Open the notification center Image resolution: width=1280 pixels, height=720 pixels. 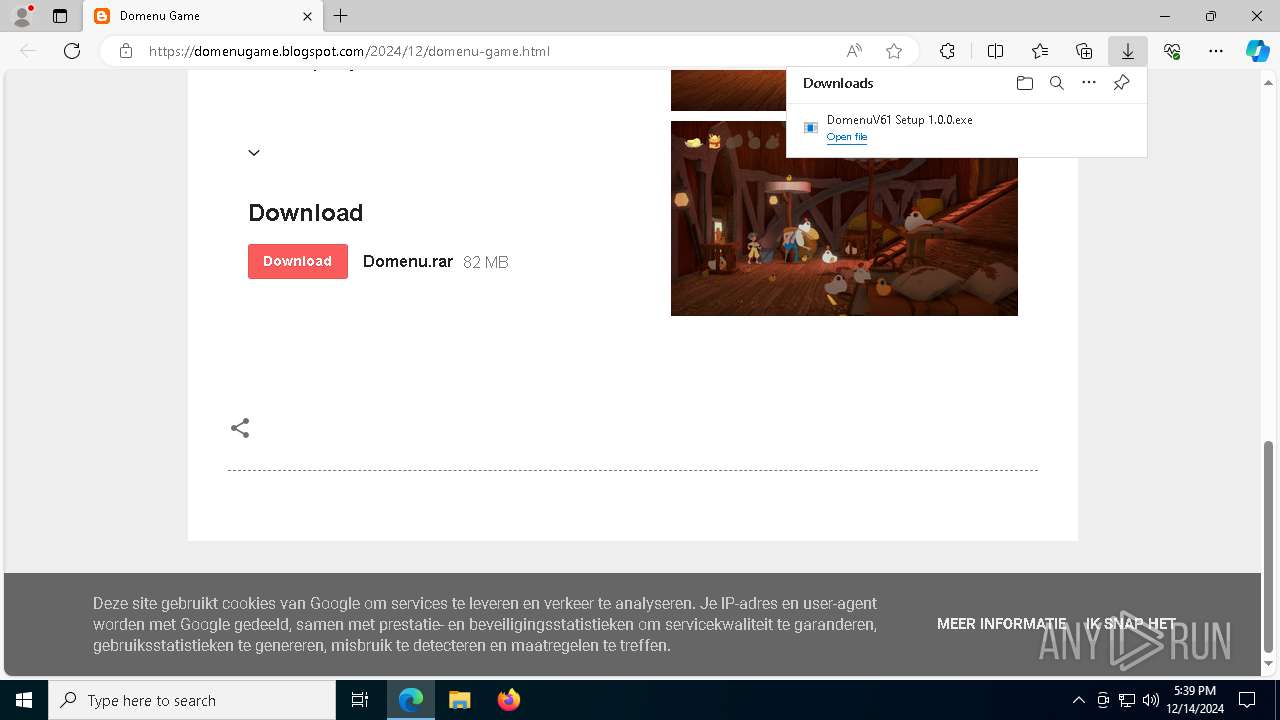1247,700
